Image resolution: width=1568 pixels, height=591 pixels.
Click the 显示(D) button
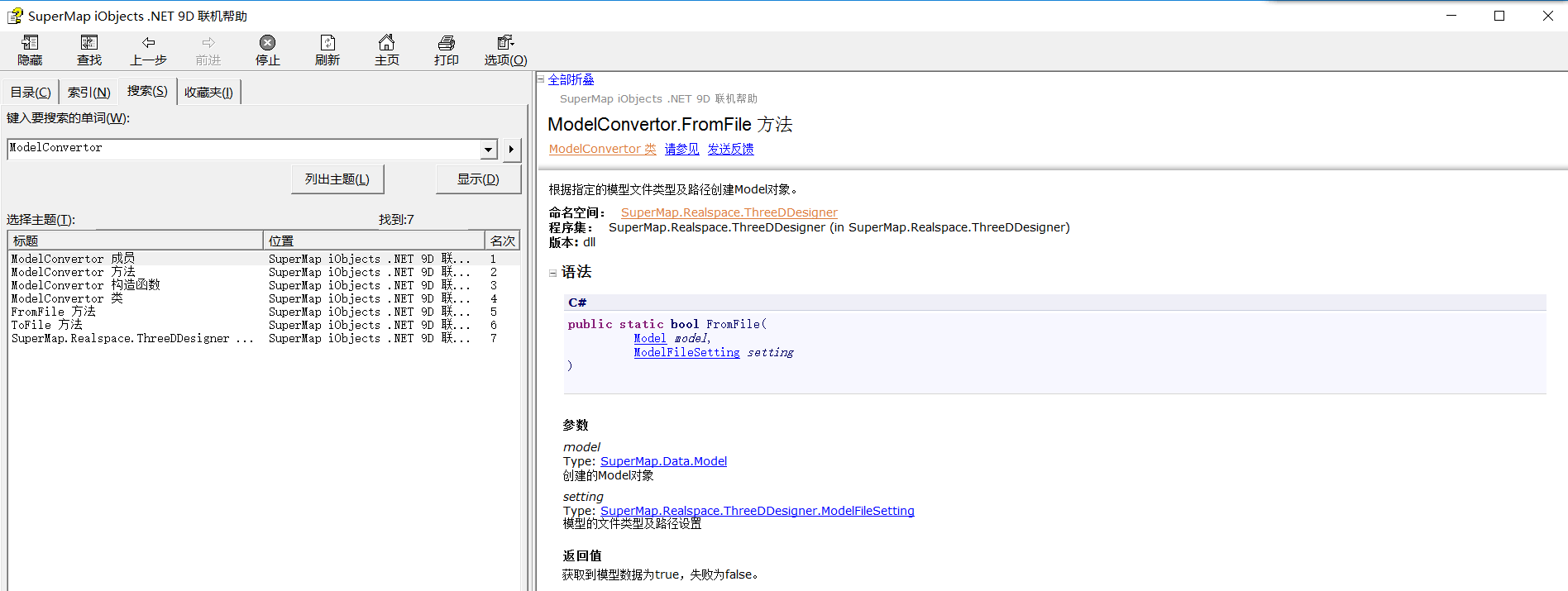(x=478, y=179)
